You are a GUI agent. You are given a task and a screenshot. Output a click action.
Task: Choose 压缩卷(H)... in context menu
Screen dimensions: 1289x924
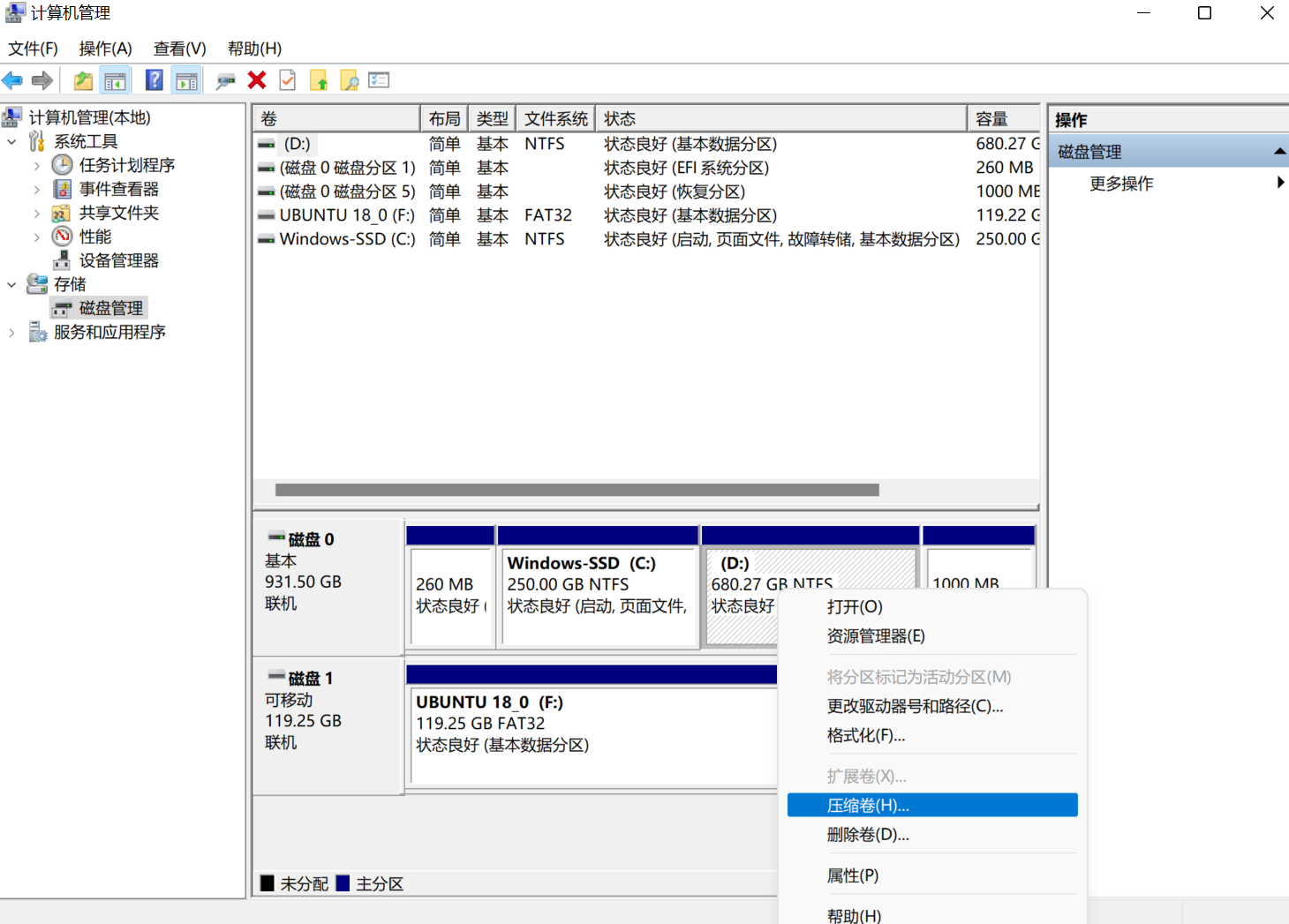click(932, 805)
